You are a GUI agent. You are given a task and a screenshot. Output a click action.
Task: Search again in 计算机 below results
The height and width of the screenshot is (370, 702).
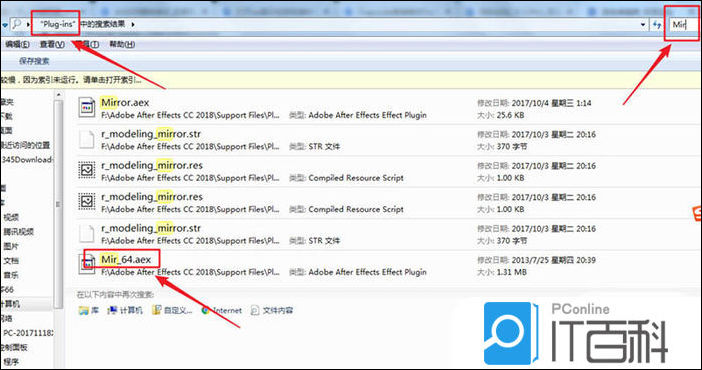125,310
